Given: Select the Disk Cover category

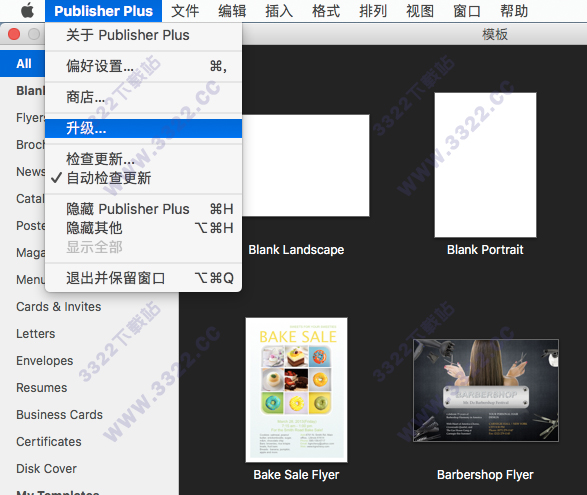Looking at the screenshot, I should (46, 468).
